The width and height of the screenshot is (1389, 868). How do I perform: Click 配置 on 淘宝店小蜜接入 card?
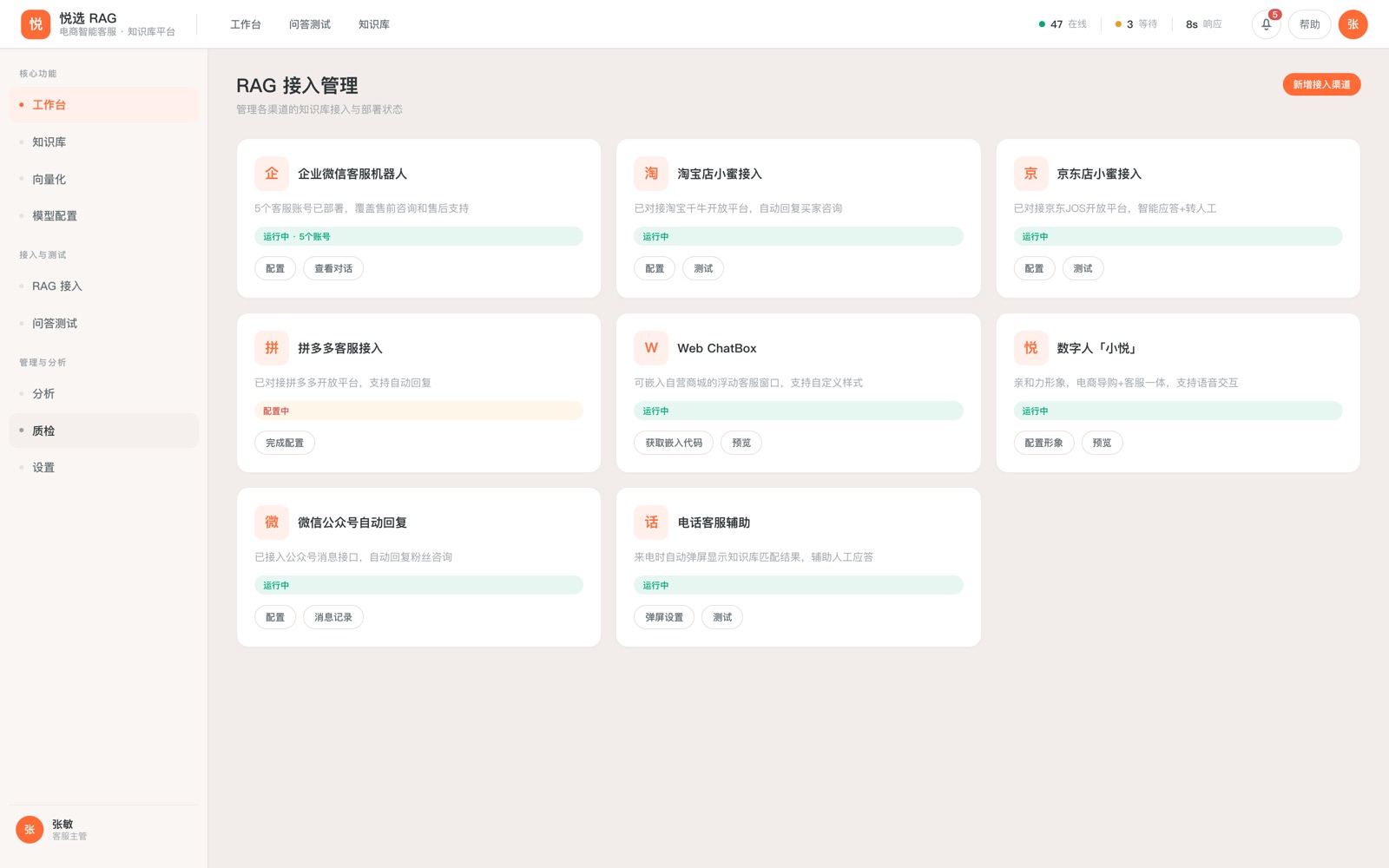(x=655, y=269)
